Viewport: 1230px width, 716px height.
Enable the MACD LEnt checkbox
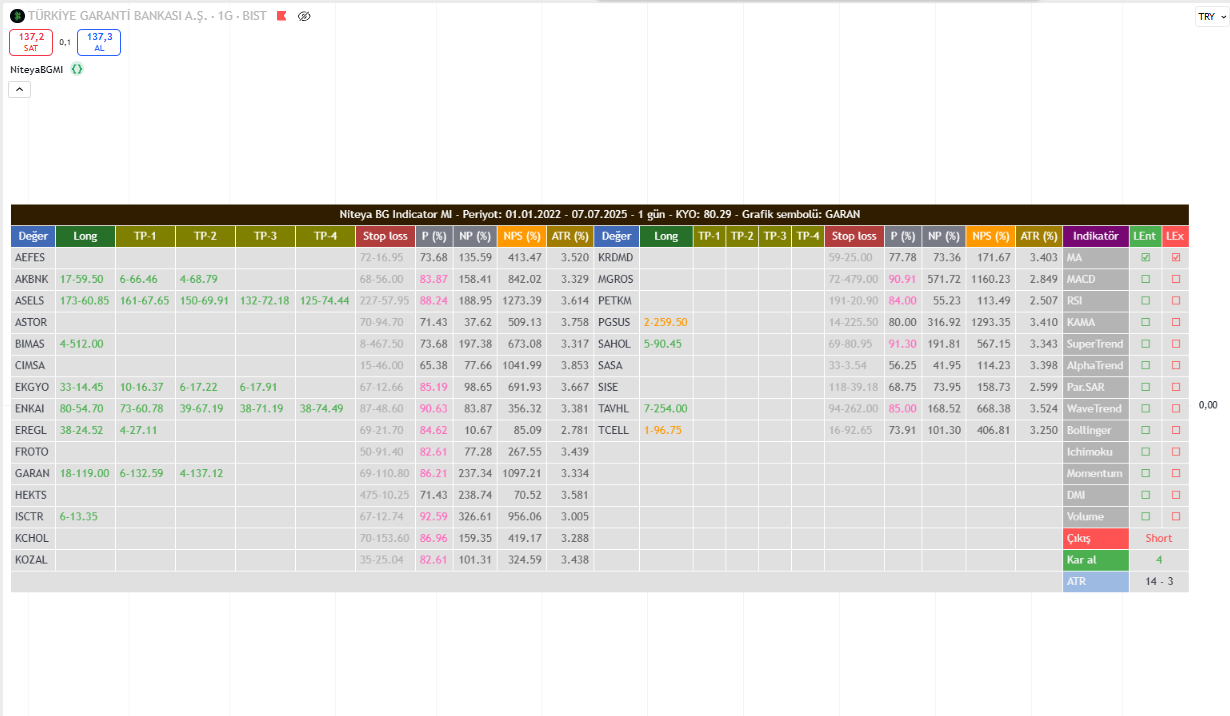pyautogui.click(x=1145, y=279)
